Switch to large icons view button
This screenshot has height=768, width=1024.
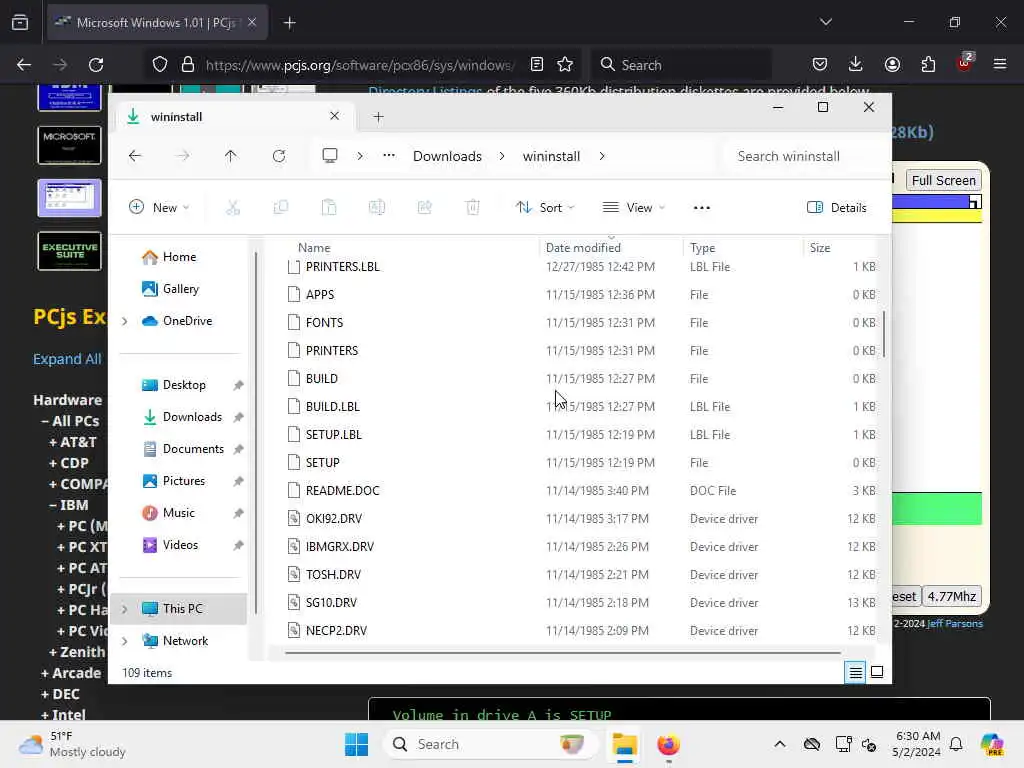[x=877, y=672]
